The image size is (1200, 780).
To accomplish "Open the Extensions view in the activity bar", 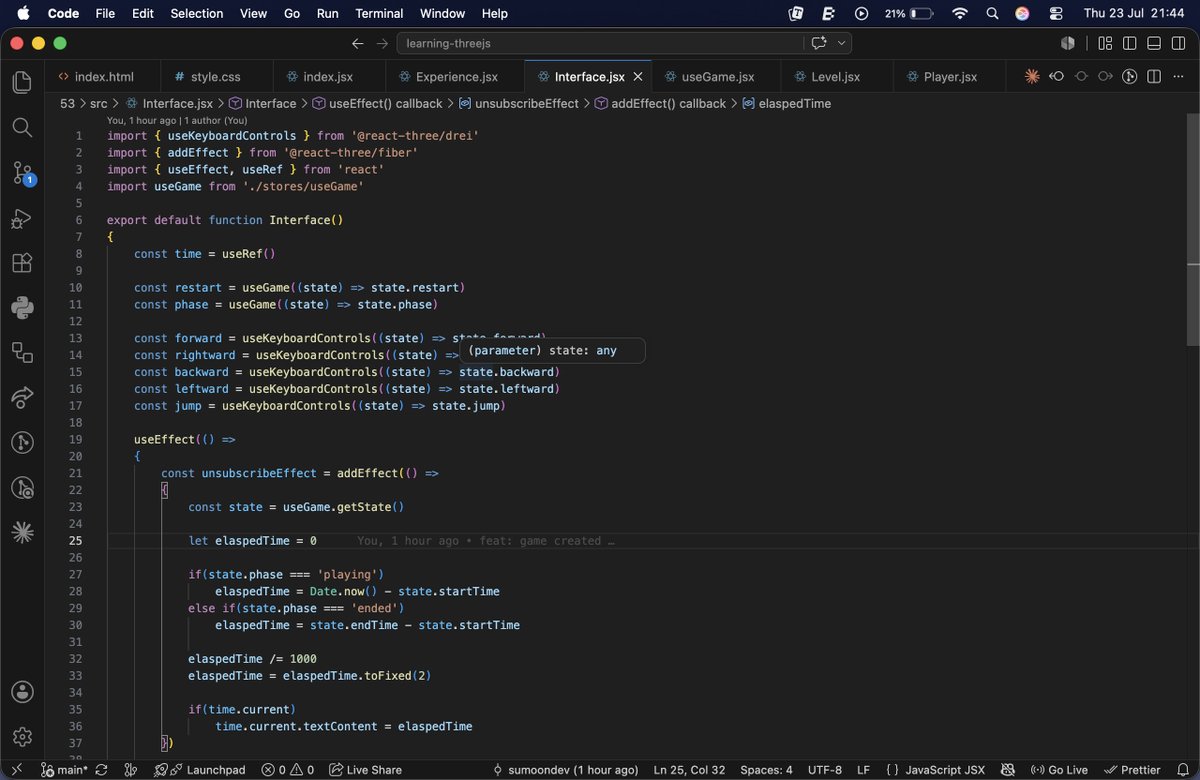I will pos(22,263).
